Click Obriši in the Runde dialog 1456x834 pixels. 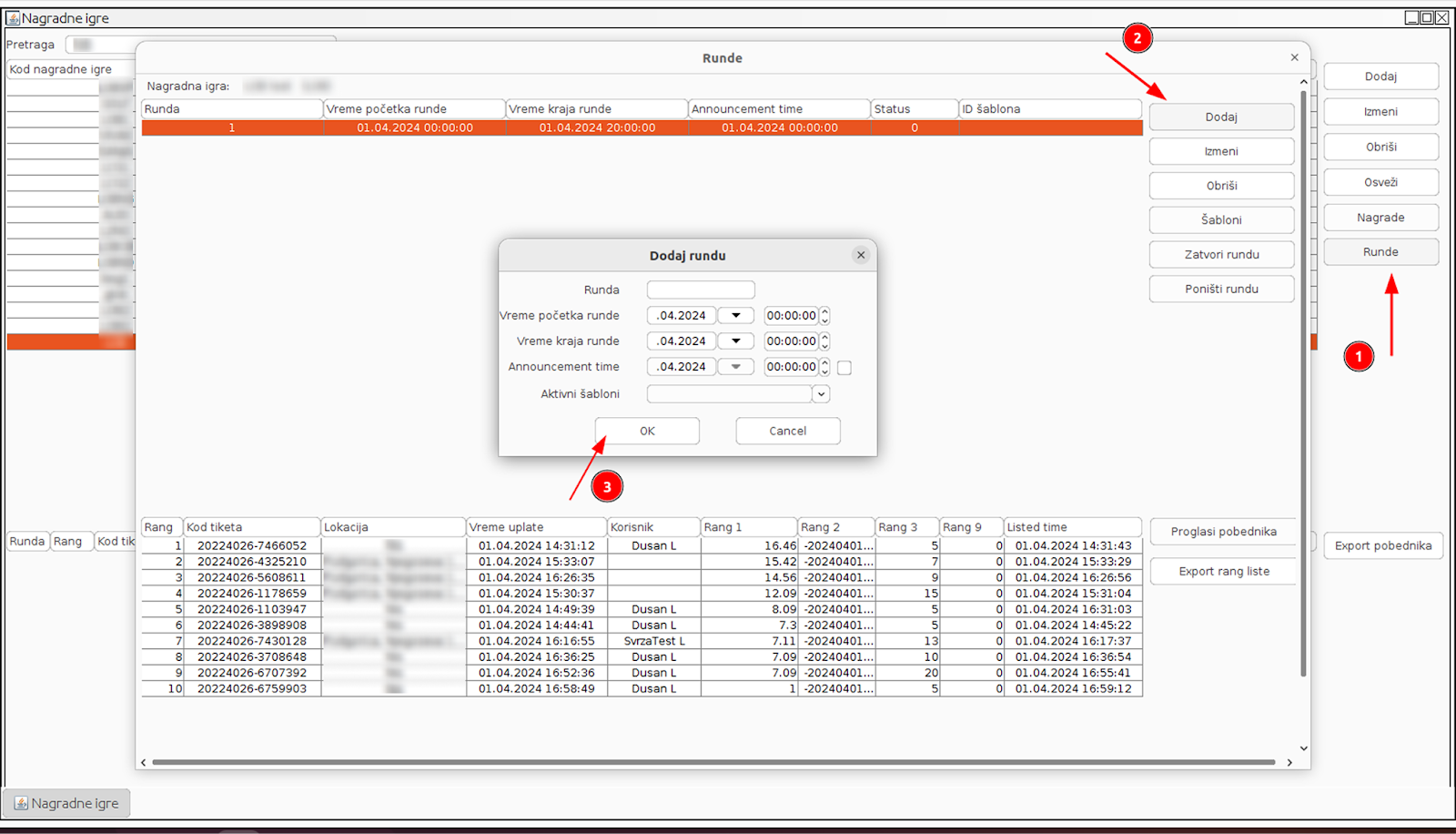[1221, 186]
